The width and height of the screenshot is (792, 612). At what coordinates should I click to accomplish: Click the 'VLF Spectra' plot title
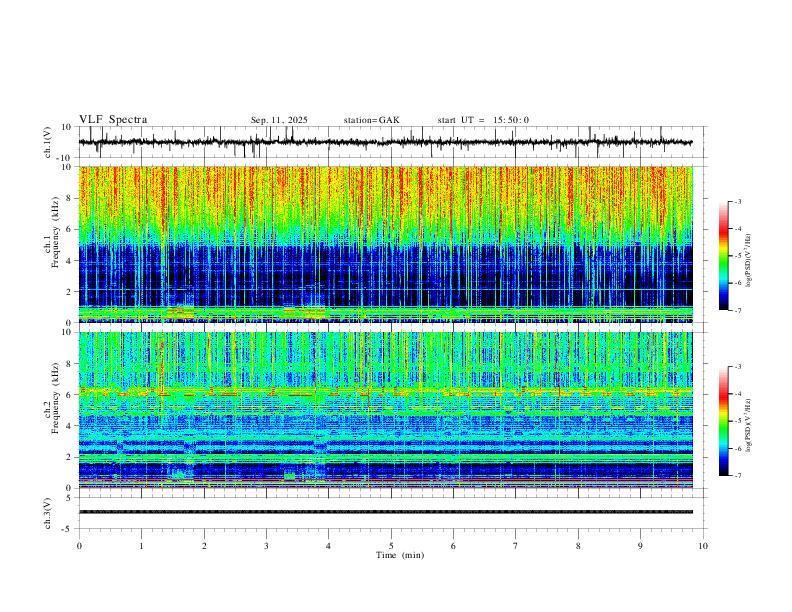point(113,120)
